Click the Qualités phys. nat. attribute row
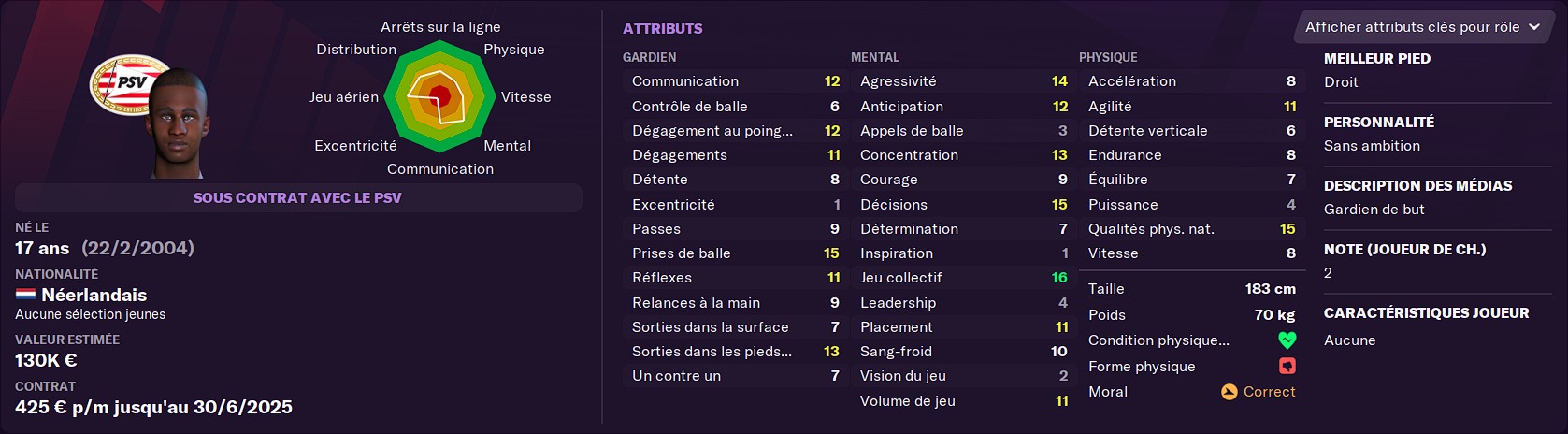The width and height of the screenshot is (1568, 434). [1191, 229]
